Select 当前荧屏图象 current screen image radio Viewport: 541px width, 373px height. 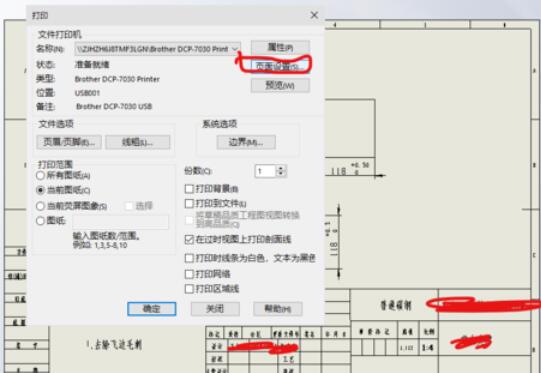[x=40, y=206]
